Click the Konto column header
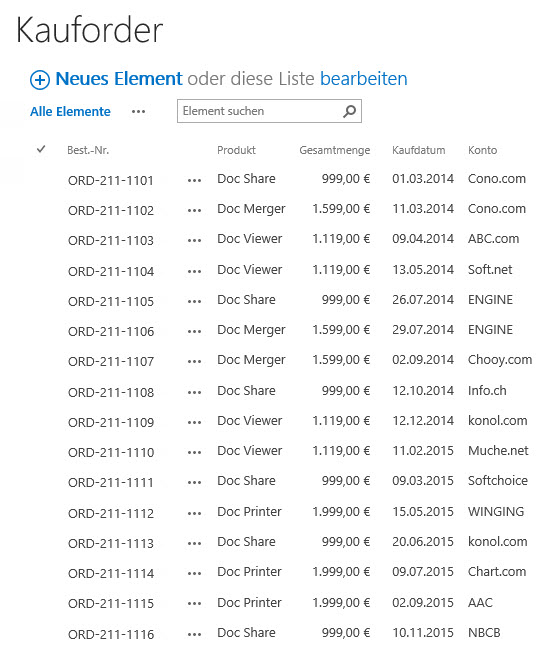The width and height of the screenshot is (545, 658). (x=482, y=150)
